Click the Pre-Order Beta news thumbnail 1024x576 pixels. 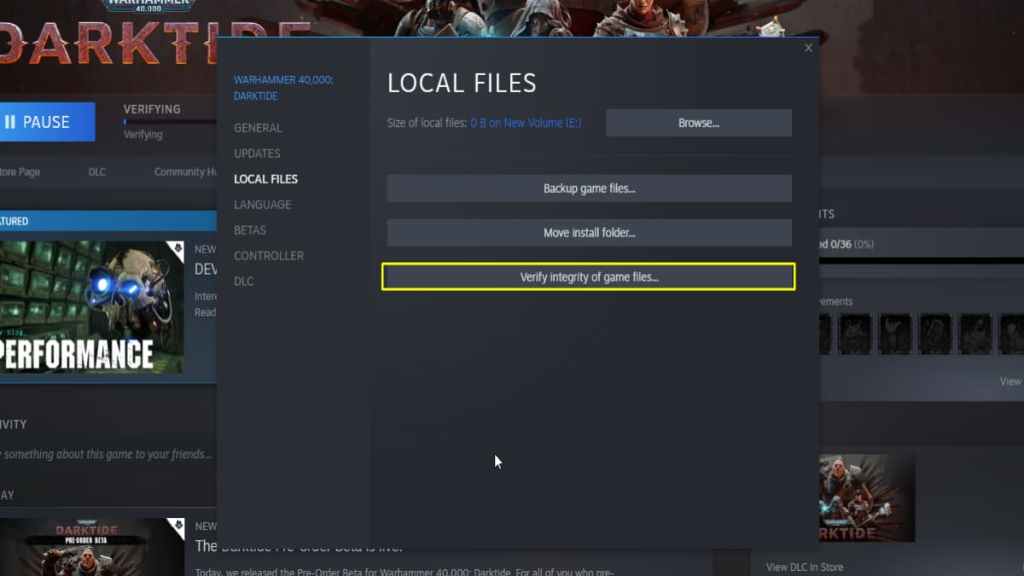pos(91,547)
